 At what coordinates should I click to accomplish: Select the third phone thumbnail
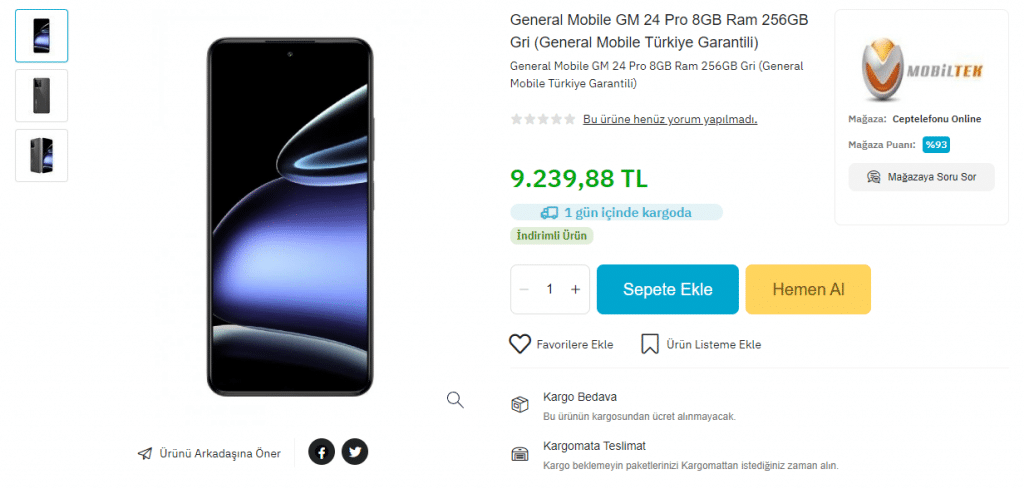coord(42,155)
